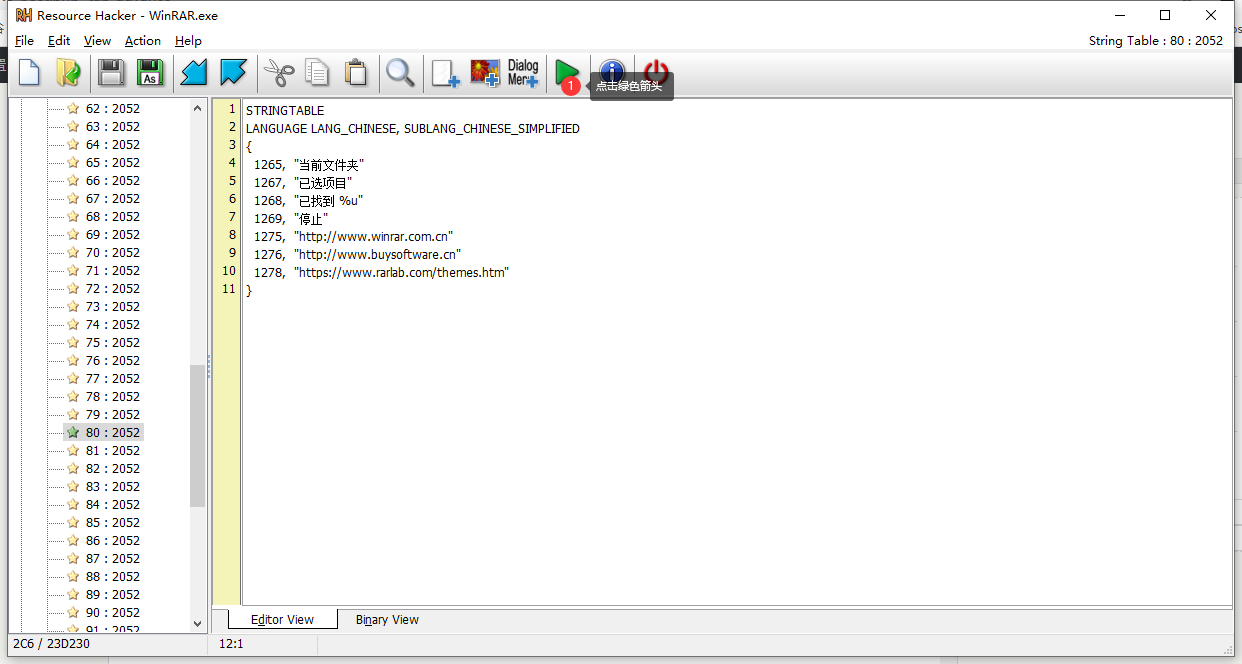Select tree item 62 : 2052
Image resolution: width=1242 pixels, height=664 pixels.
click(112, 109)
